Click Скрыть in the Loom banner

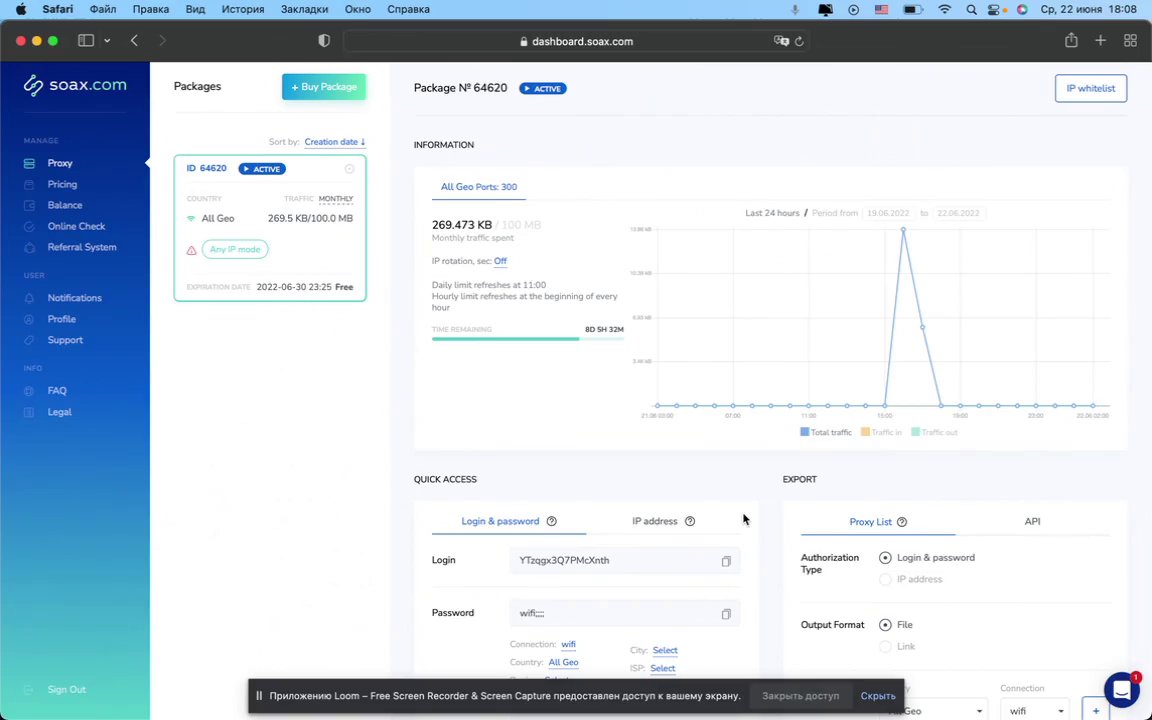(878, 696)
